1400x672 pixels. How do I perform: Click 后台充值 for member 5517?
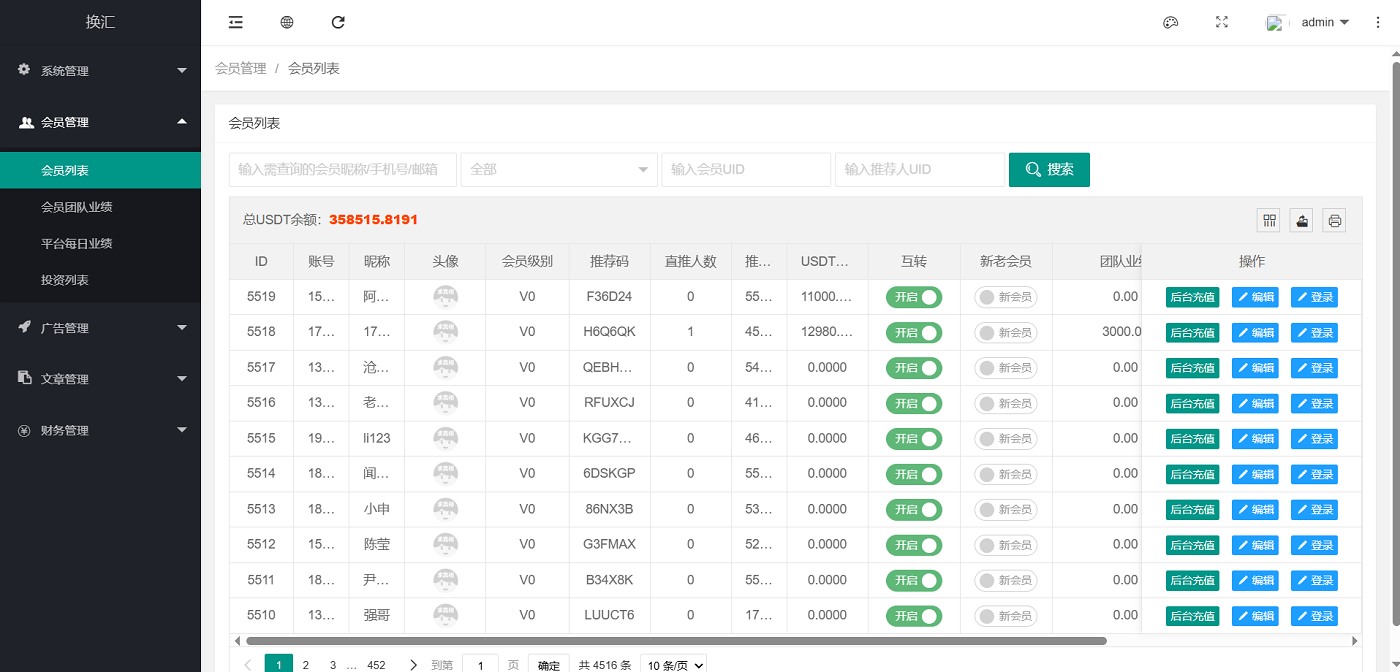pos(1192,368)
